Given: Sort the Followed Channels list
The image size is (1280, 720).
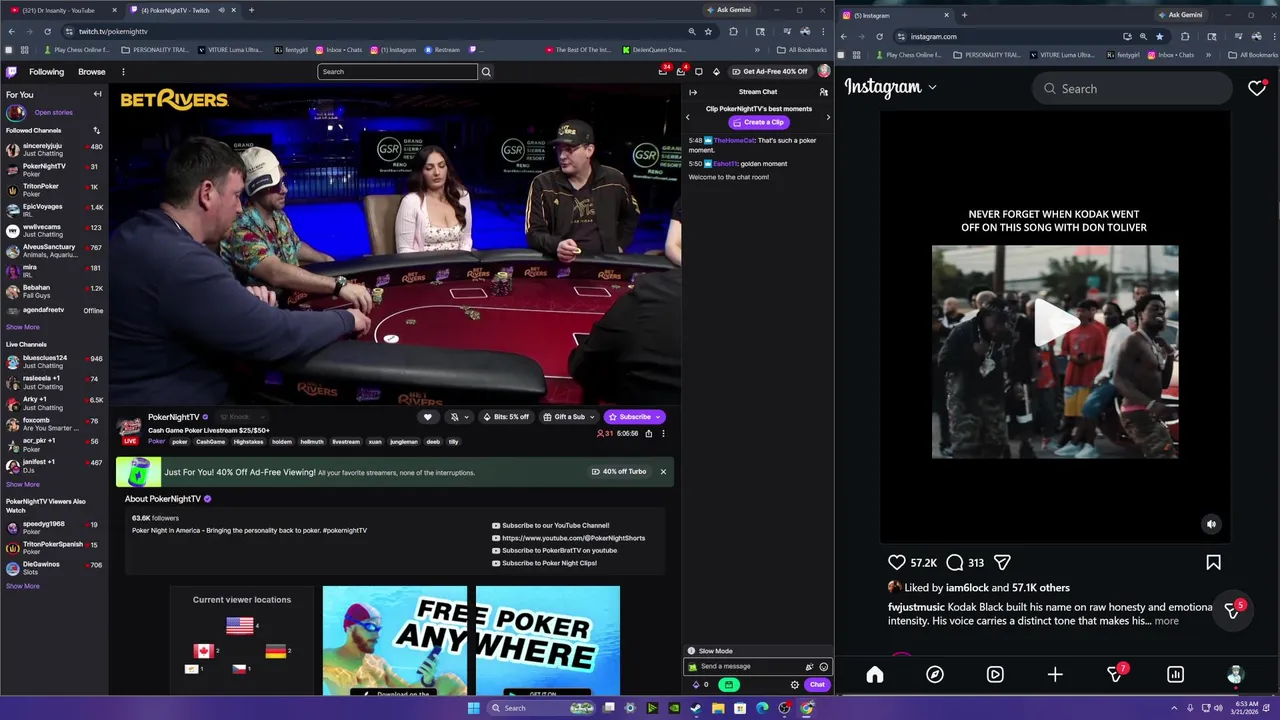Looking at the screenshot, I should click(x=97, y=130).
